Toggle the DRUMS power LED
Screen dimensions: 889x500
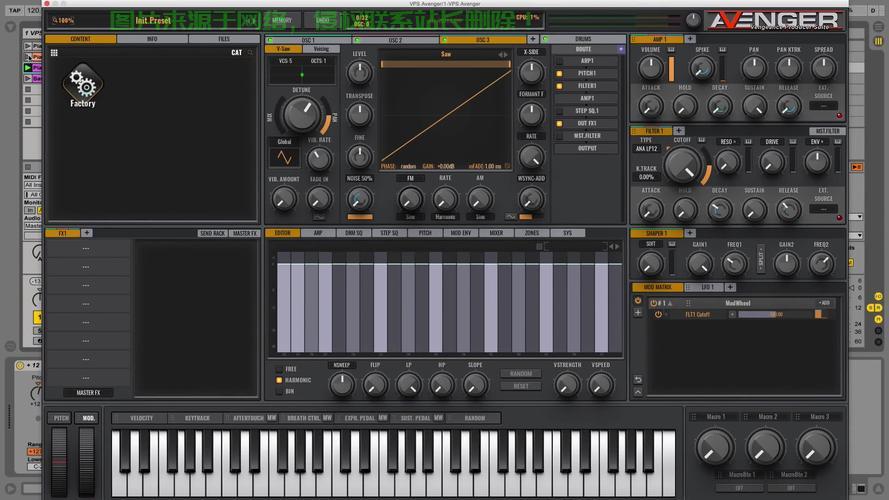[545, 40]
